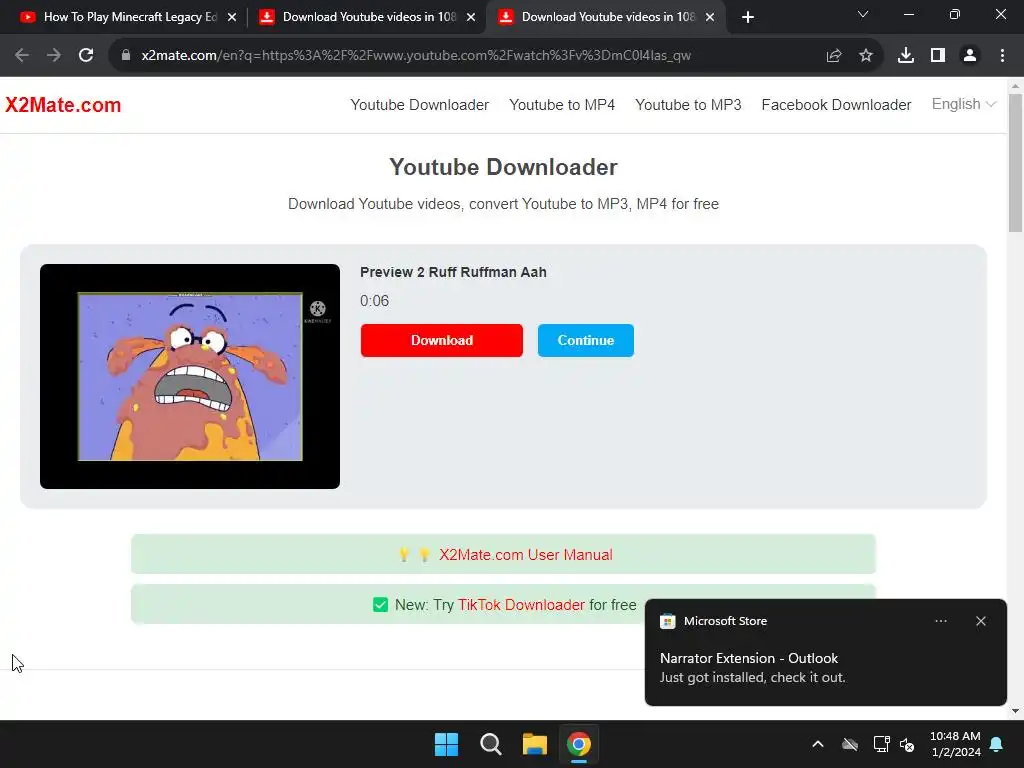The image size is (1024, 768).
Task: Click the X2Mate.com logo
Action: tap(63, 104)
